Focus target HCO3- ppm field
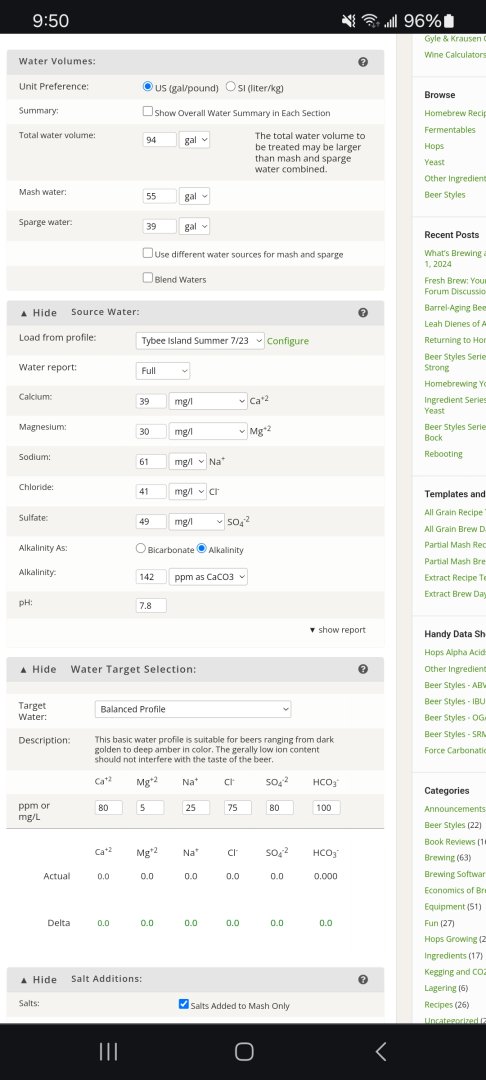The width and height of the screenshot is (486, 1080). 326,808
